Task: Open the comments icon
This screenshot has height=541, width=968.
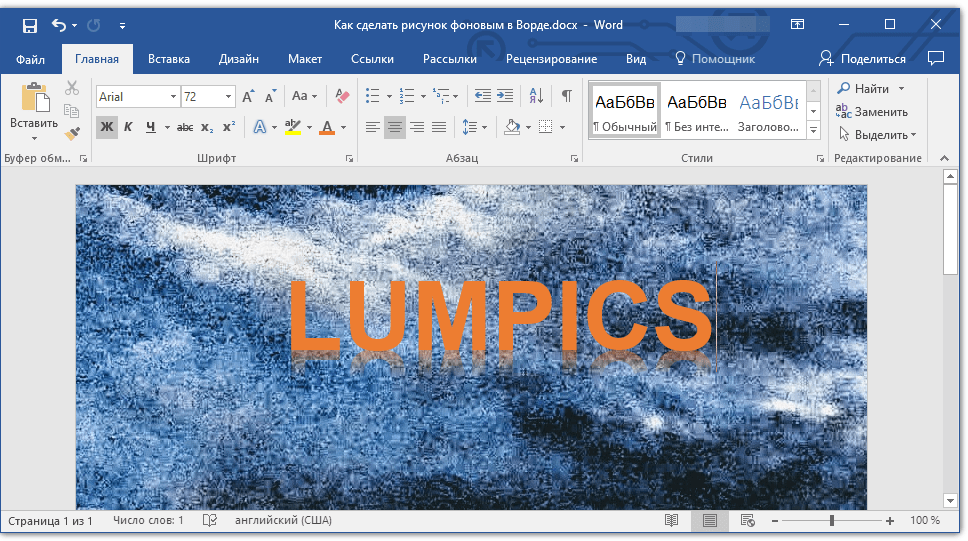Action: click(x=936, y=59)
